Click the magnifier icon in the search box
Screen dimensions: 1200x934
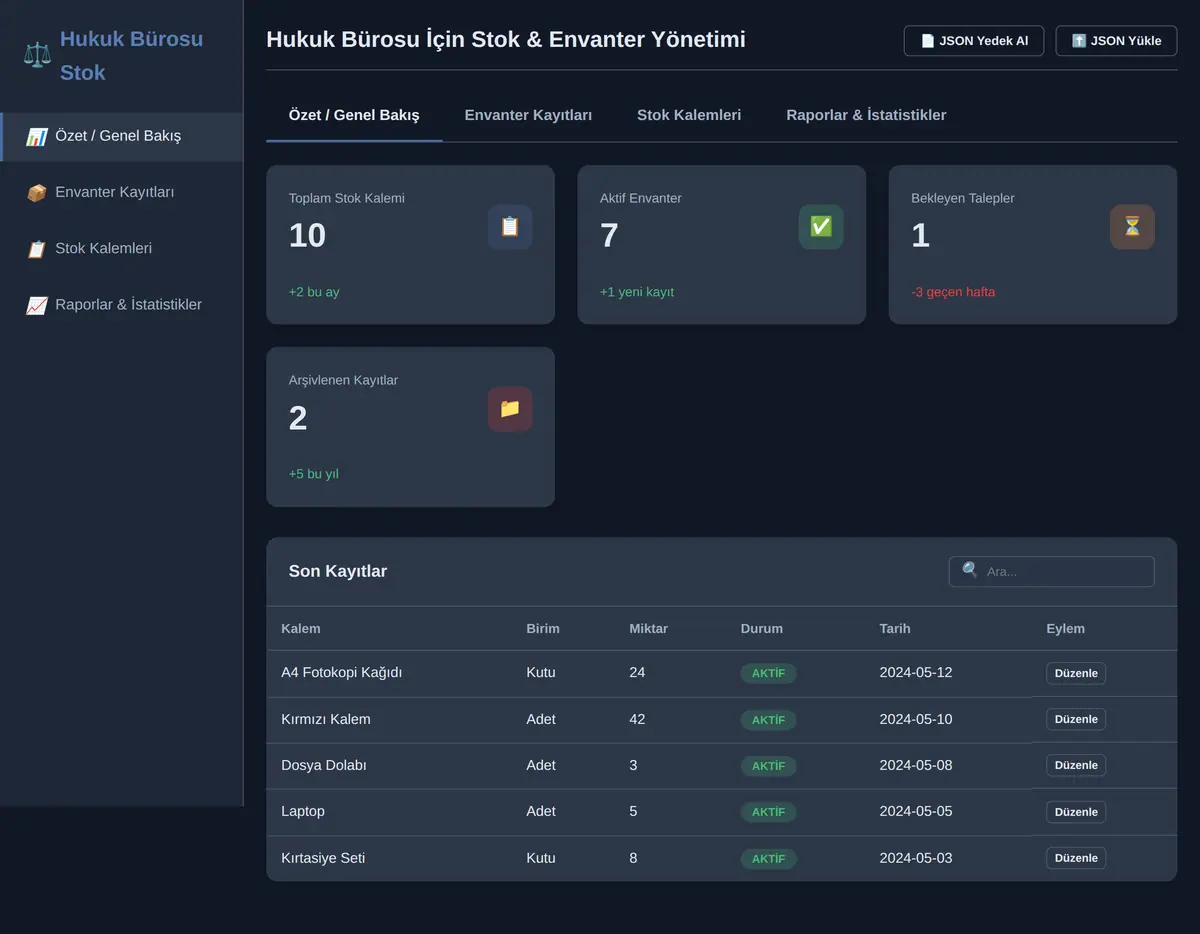(970, 570)
